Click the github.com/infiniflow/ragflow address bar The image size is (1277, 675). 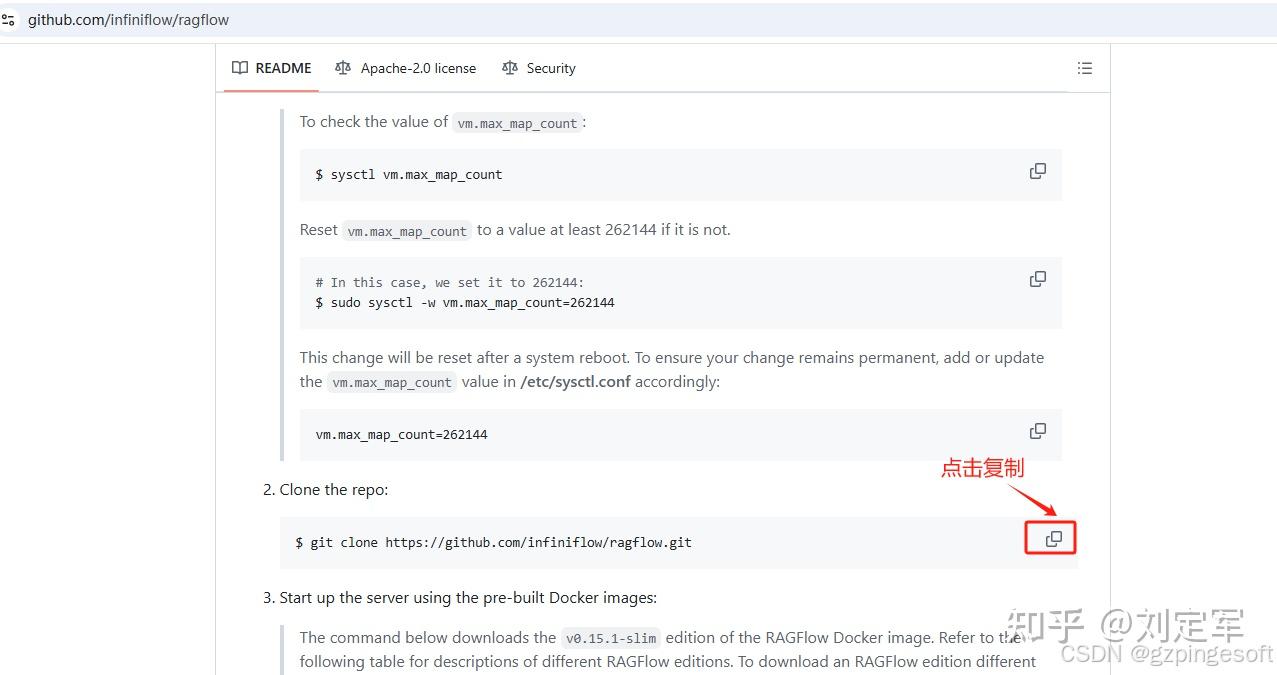point(128,20)
